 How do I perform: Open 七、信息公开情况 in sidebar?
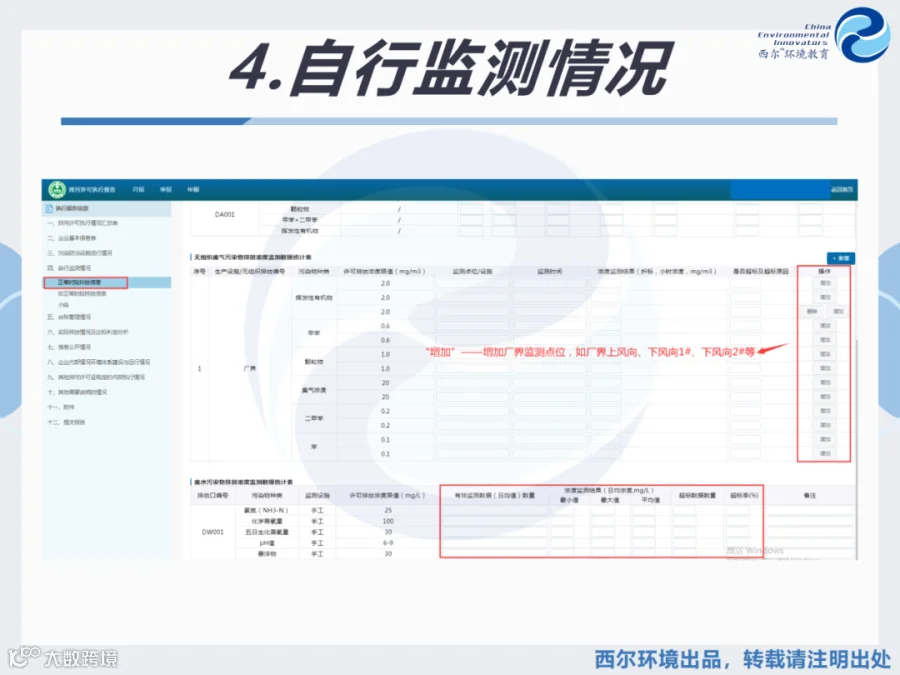tap(69, 347)
